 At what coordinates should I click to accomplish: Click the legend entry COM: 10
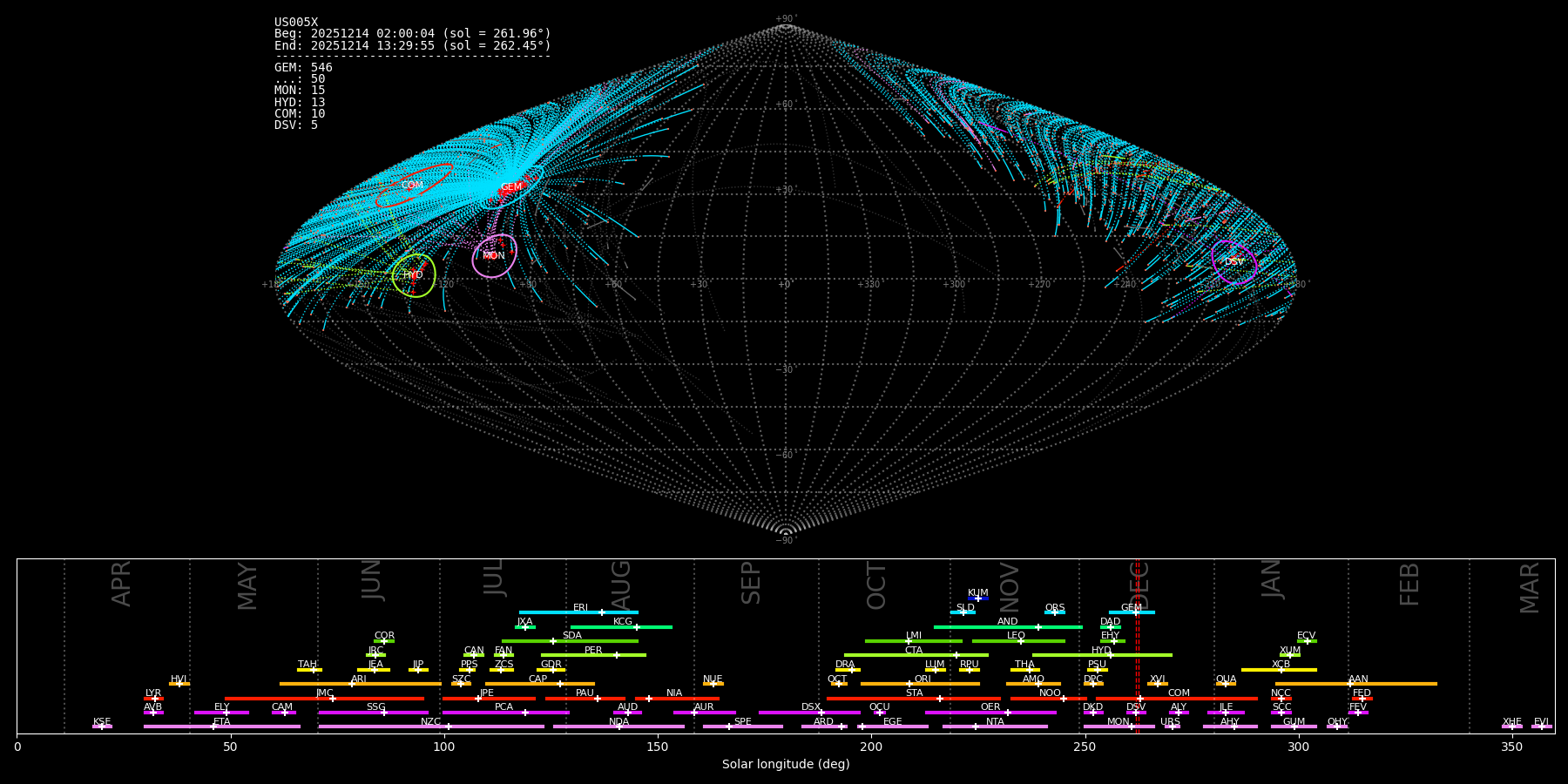click(x=300, y=114)
